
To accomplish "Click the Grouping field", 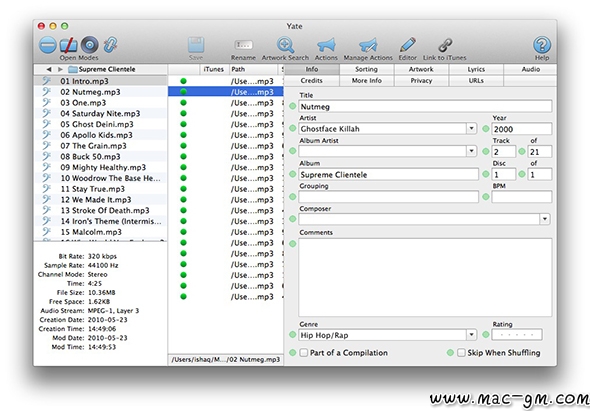I will coord(388,197).
